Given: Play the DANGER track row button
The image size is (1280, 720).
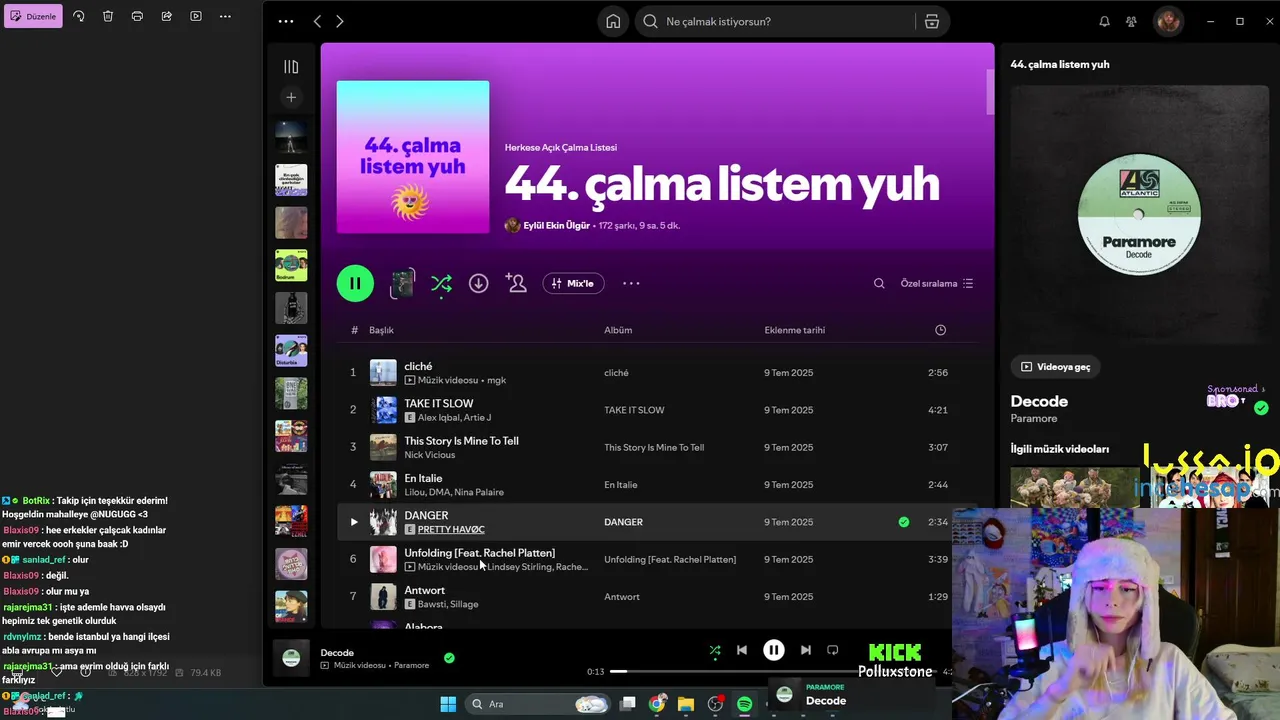Looking at the screenshot, I should point(353,522).
